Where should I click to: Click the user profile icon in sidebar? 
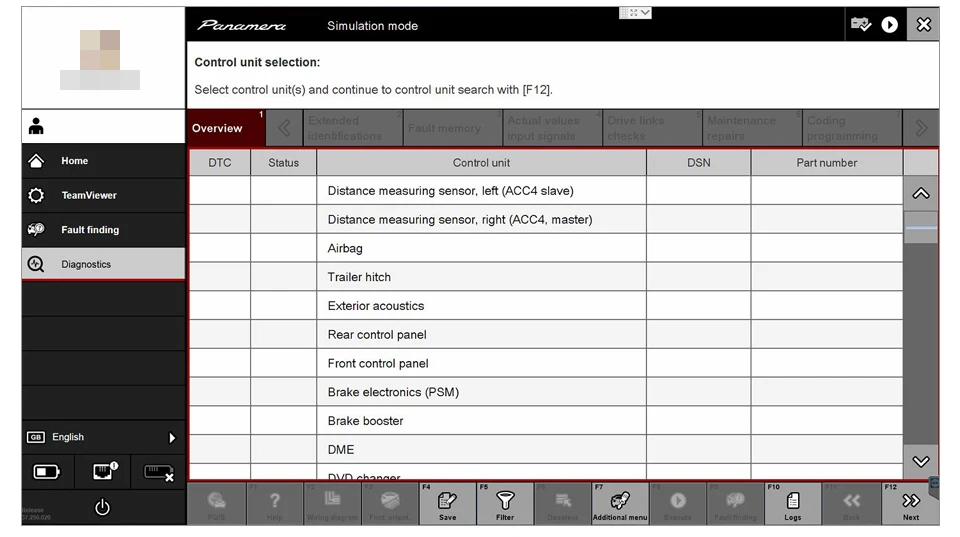pyautogui.click(x=36, y=126)
